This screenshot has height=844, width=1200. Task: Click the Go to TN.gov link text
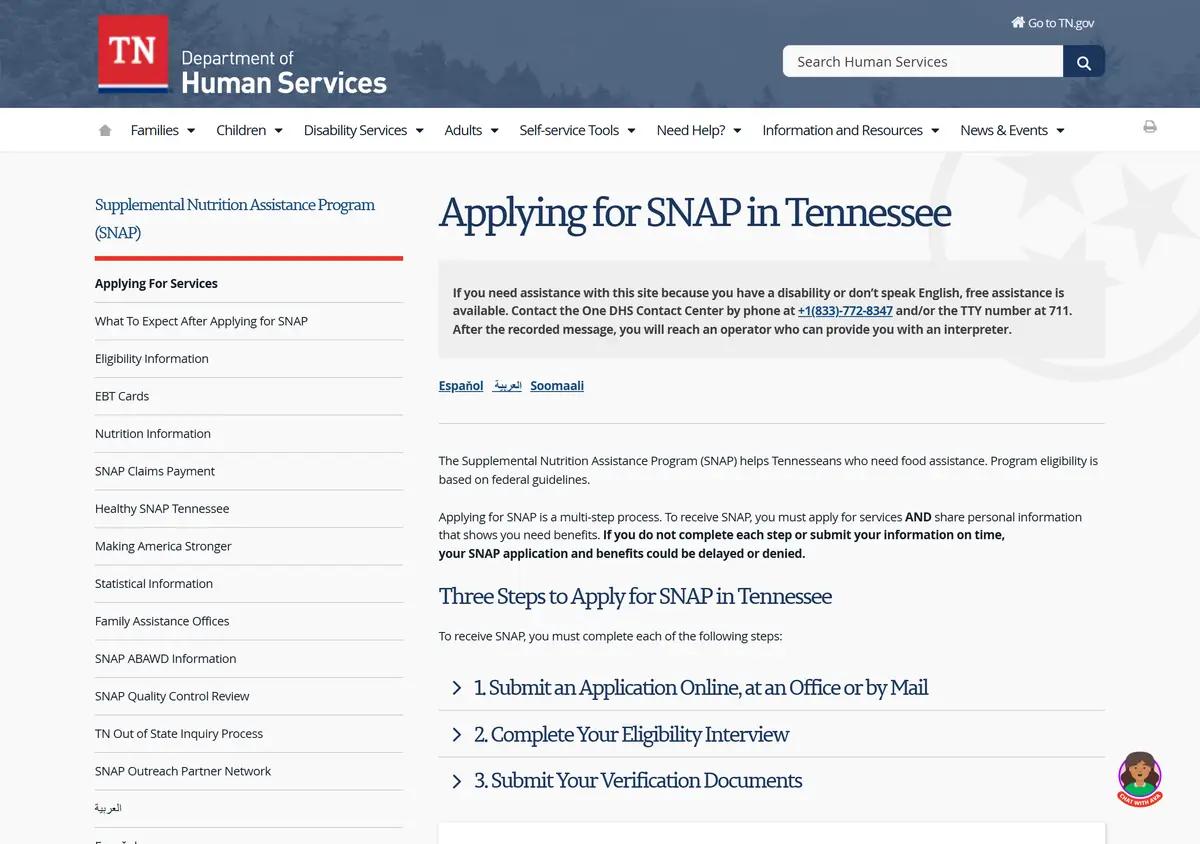(1061, 23)
